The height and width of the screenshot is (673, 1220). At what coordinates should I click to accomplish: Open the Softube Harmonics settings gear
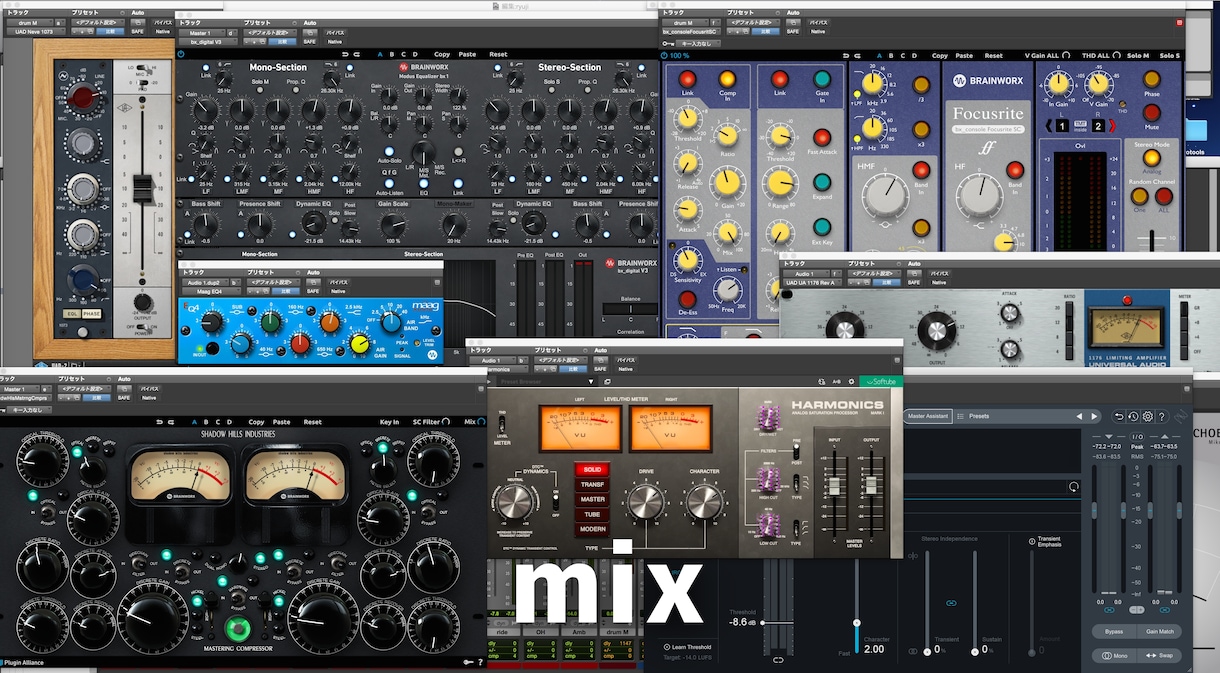(851, 381)
